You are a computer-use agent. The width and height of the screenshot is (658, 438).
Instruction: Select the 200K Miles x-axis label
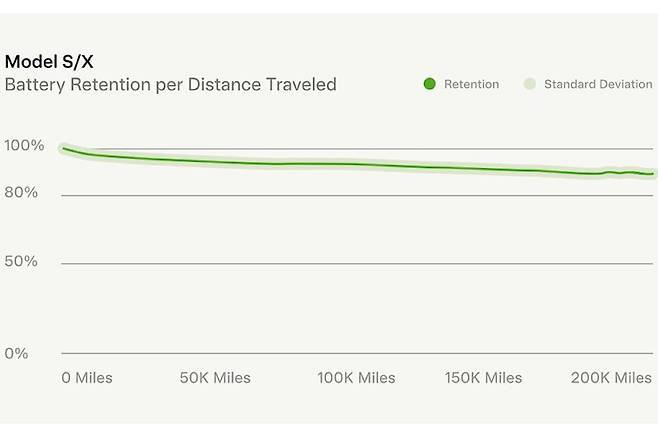click(612, 378)
